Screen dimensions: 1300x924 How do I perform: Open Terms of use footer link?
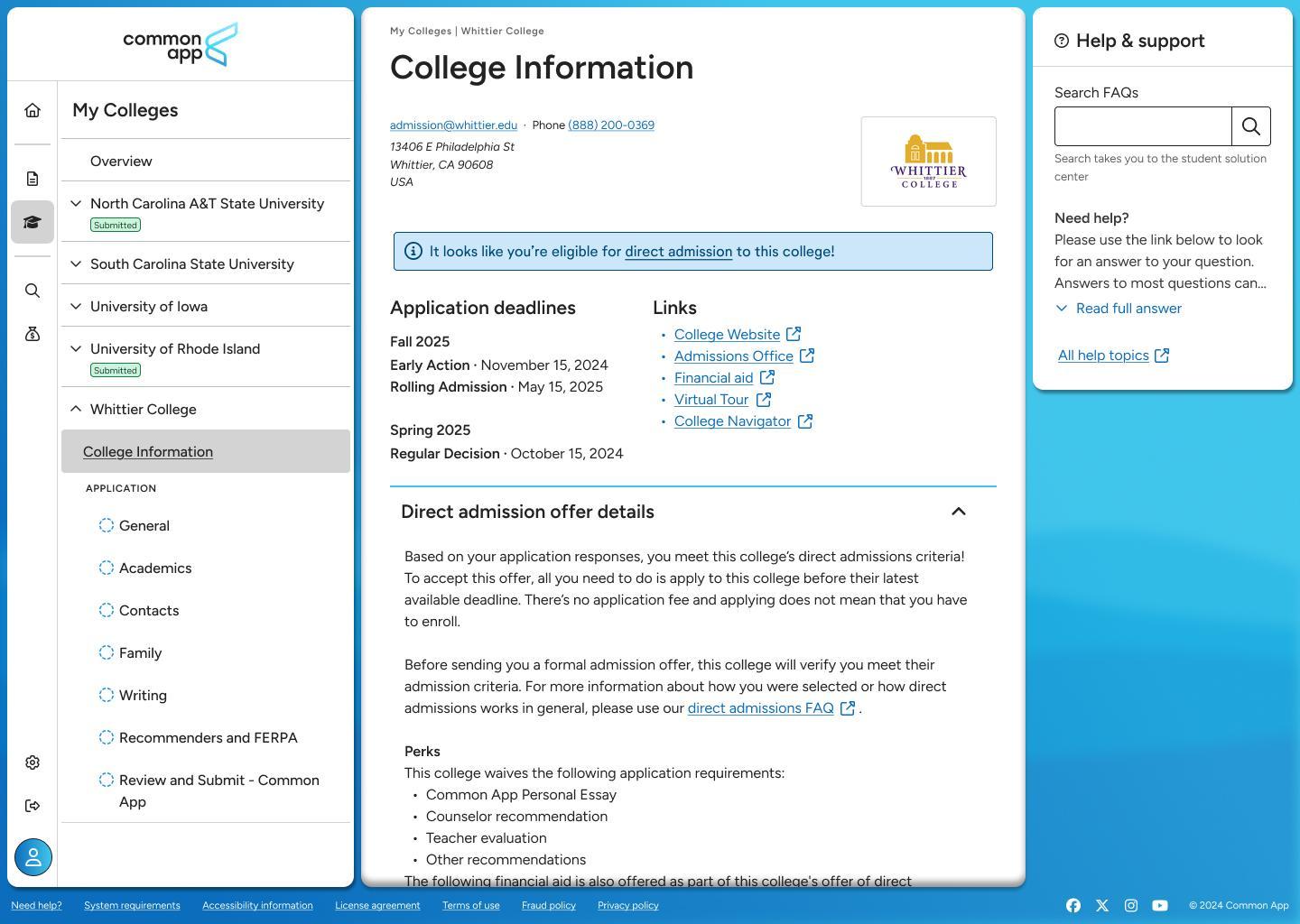470,905
